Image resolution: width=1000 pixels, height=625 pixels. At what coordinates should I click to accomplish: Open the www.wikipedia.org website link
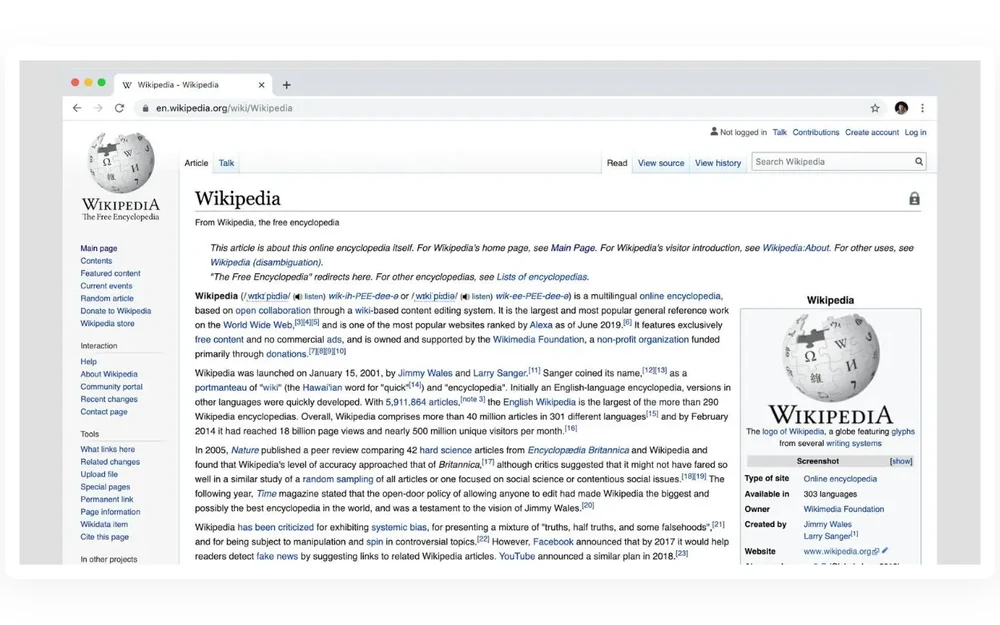pyautogui.click(x=837, y=551)
